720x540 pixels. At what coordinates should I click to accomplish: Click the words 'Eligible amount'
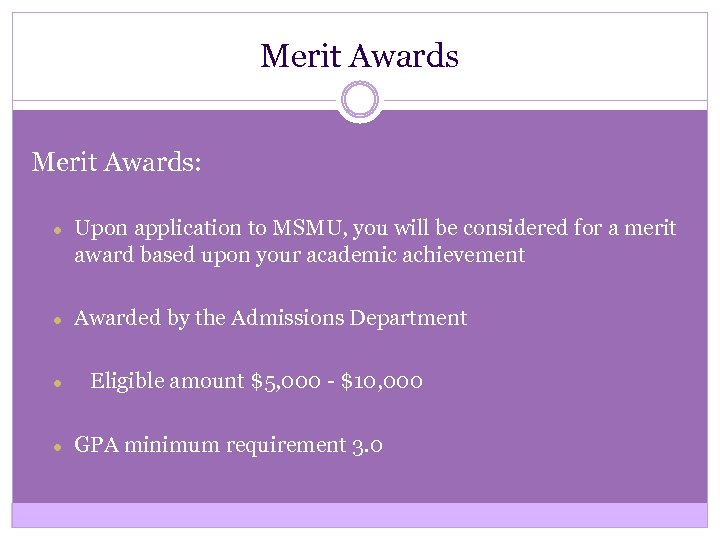point(167,381)
